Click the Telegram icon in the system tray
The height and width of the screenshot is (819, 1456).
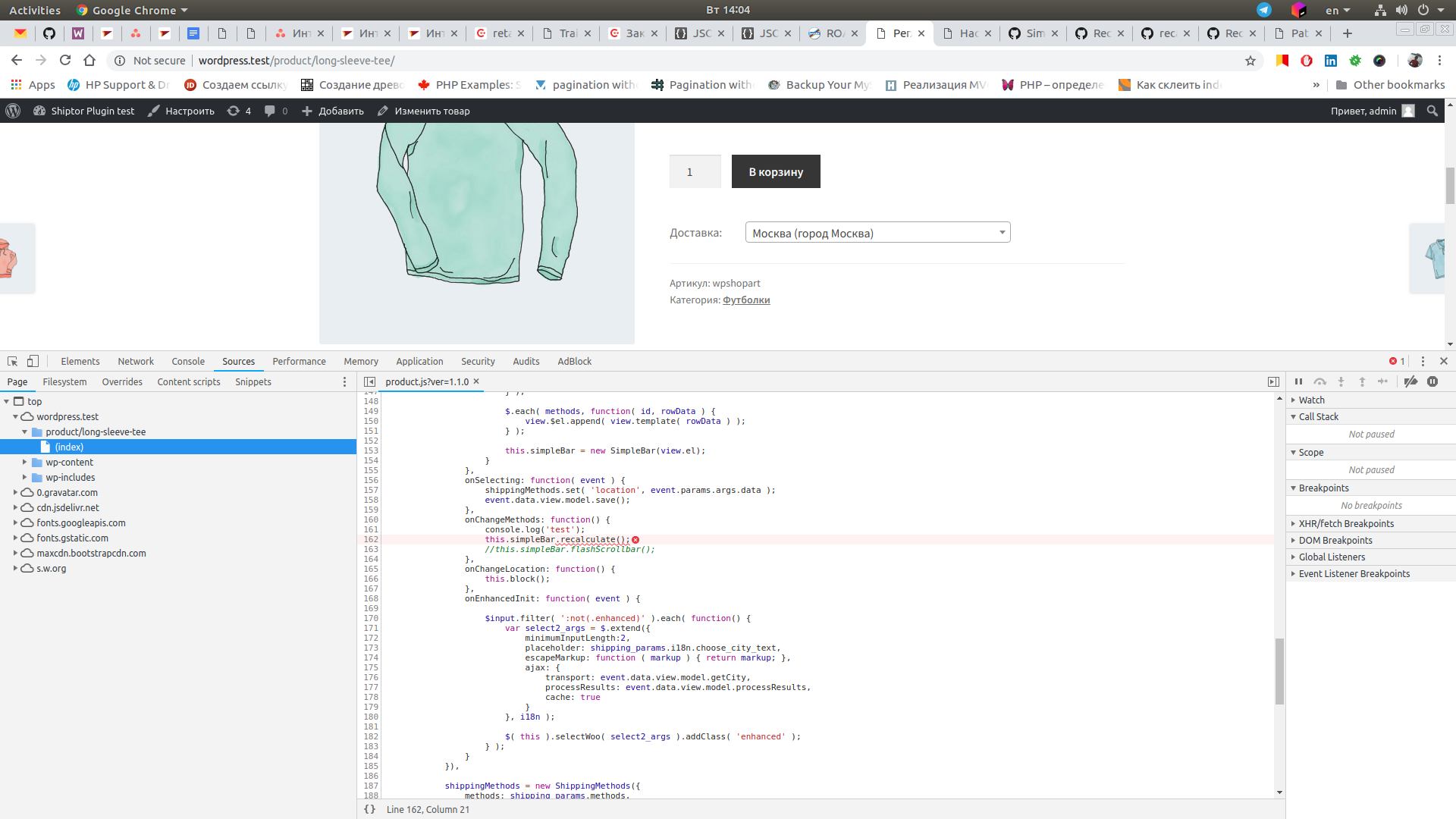tap(1263, 10)
